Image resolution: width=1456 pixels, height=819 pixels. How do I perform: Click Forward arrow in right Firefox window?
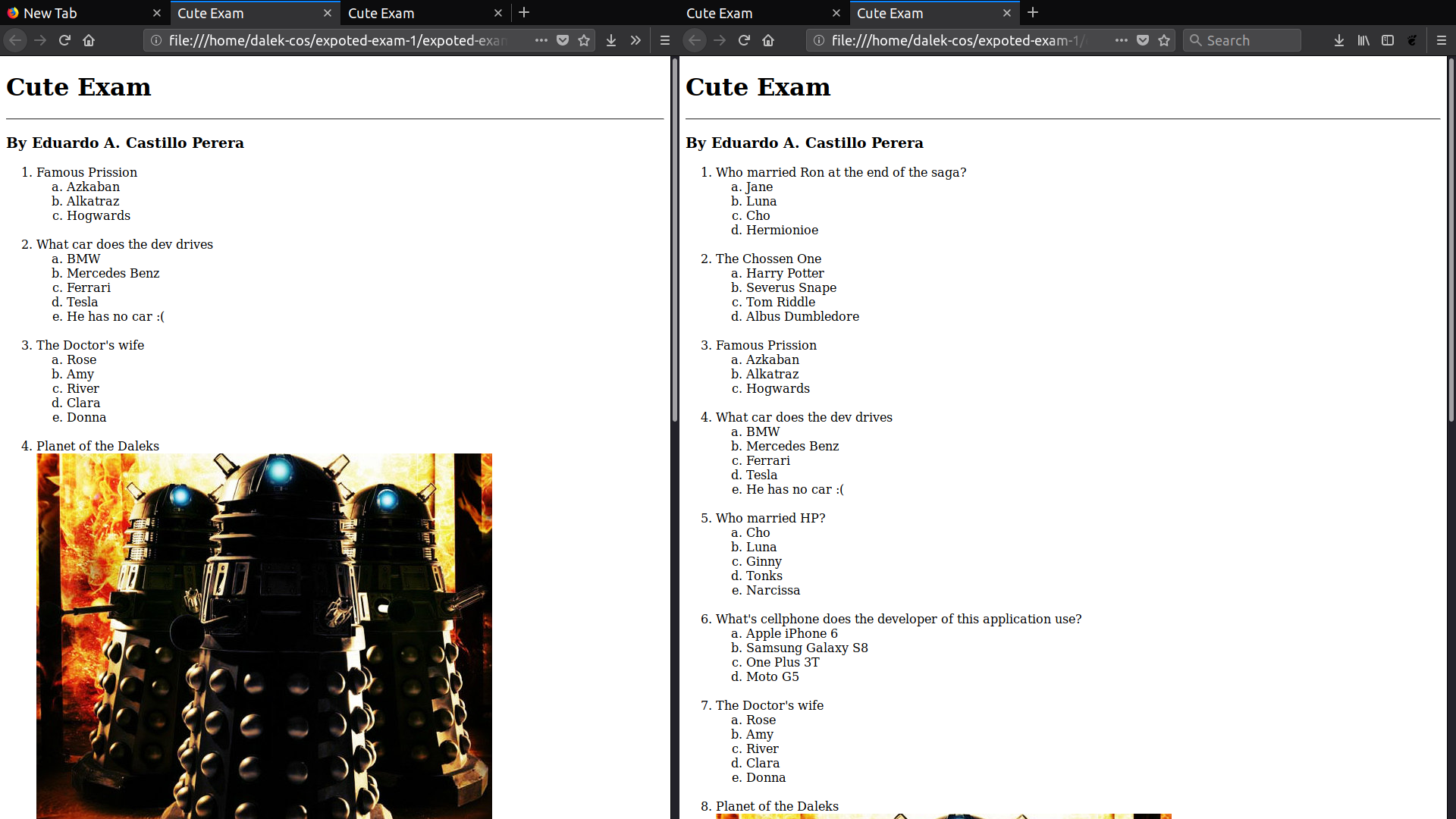coord(720,40)
